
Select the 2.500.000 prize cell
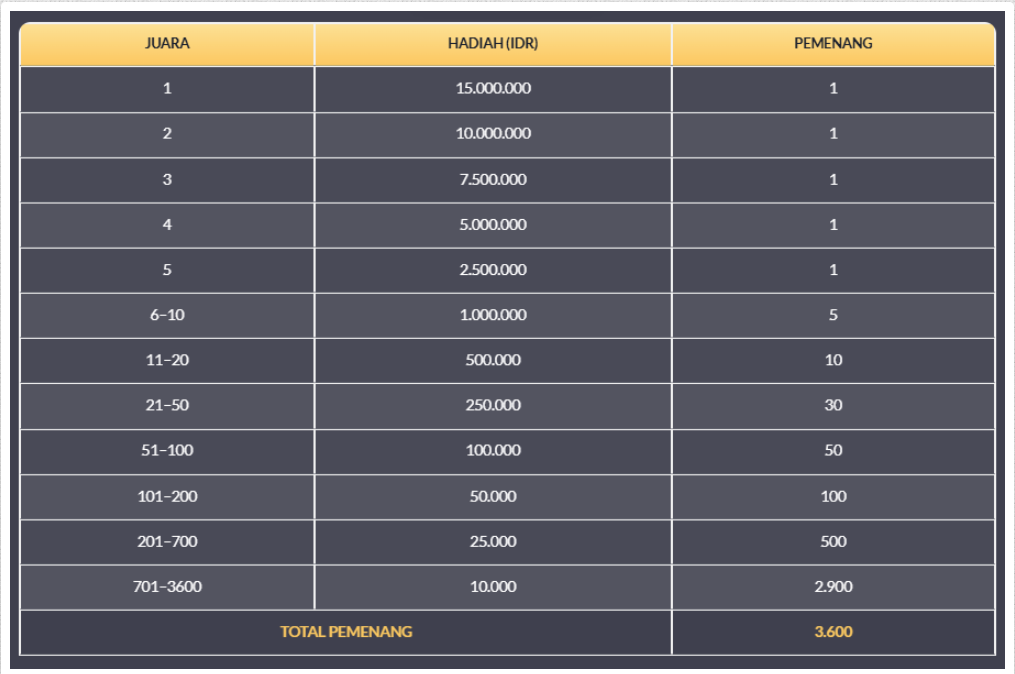pos(493,270)
